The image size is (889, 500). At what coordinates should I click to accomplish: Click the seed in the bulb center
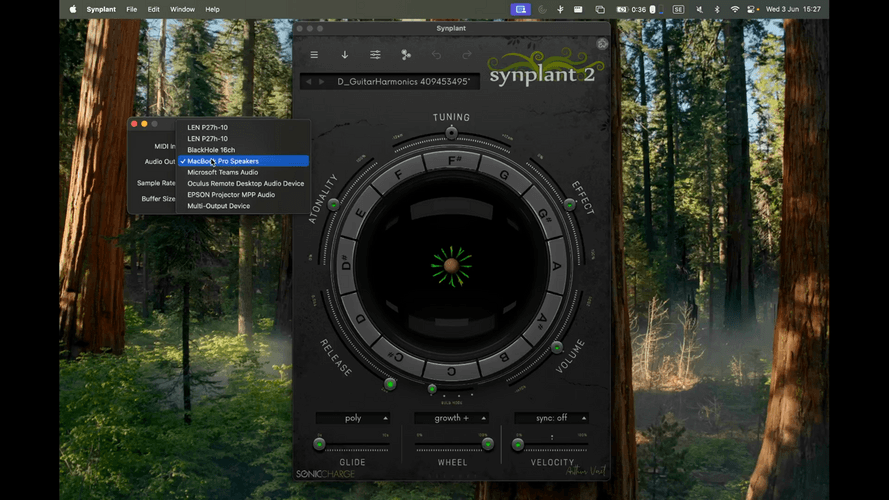pyautogui.click(x=451, y=265)
